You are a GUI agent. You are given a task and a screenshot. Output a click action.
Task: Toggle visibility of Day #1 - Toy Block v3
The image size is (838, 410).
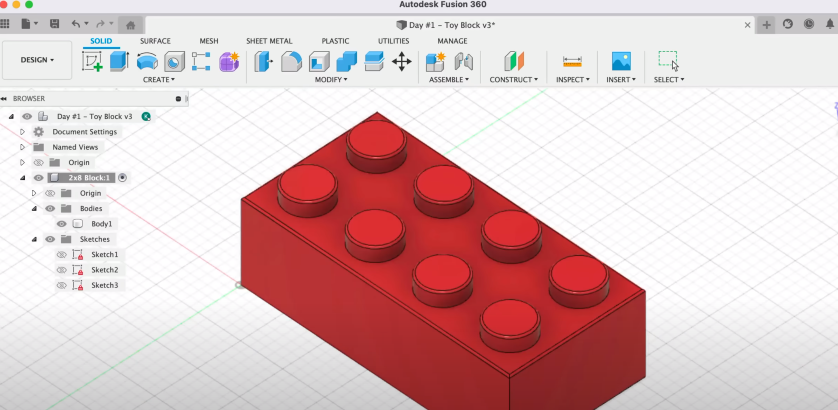[x=27, y=116]
